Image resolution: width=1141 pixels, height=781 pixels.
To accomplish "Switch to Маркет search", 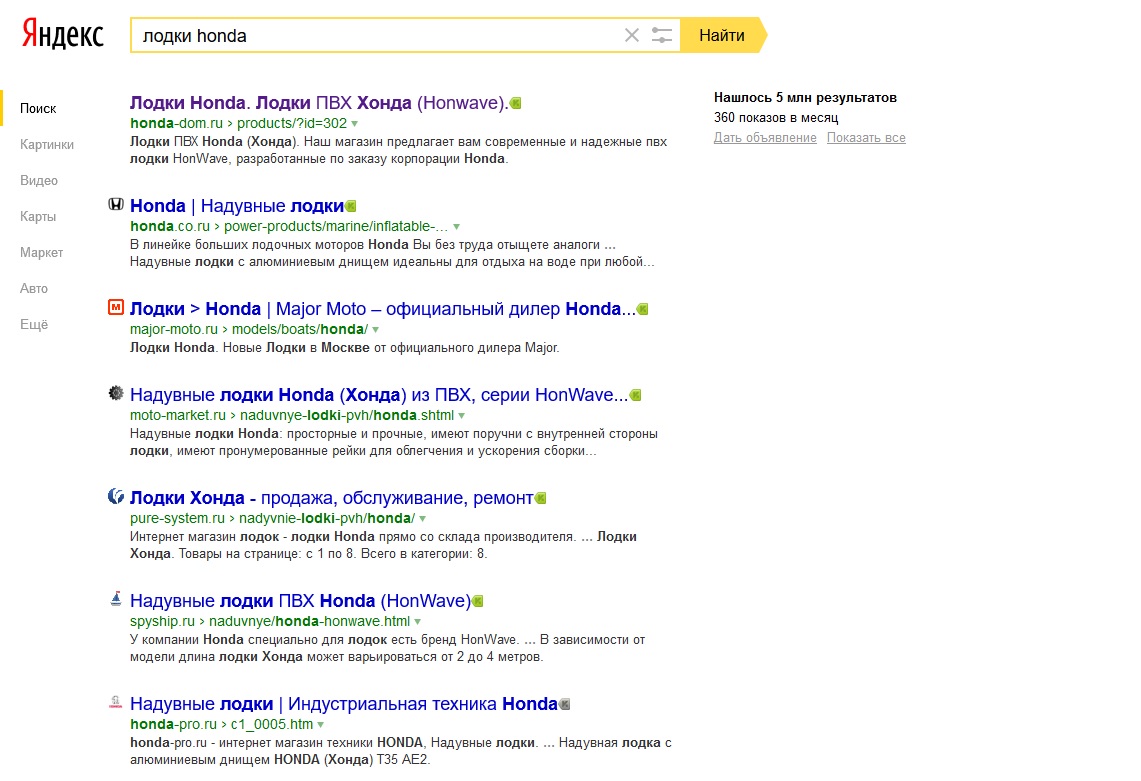I will (x=41, y=253).
